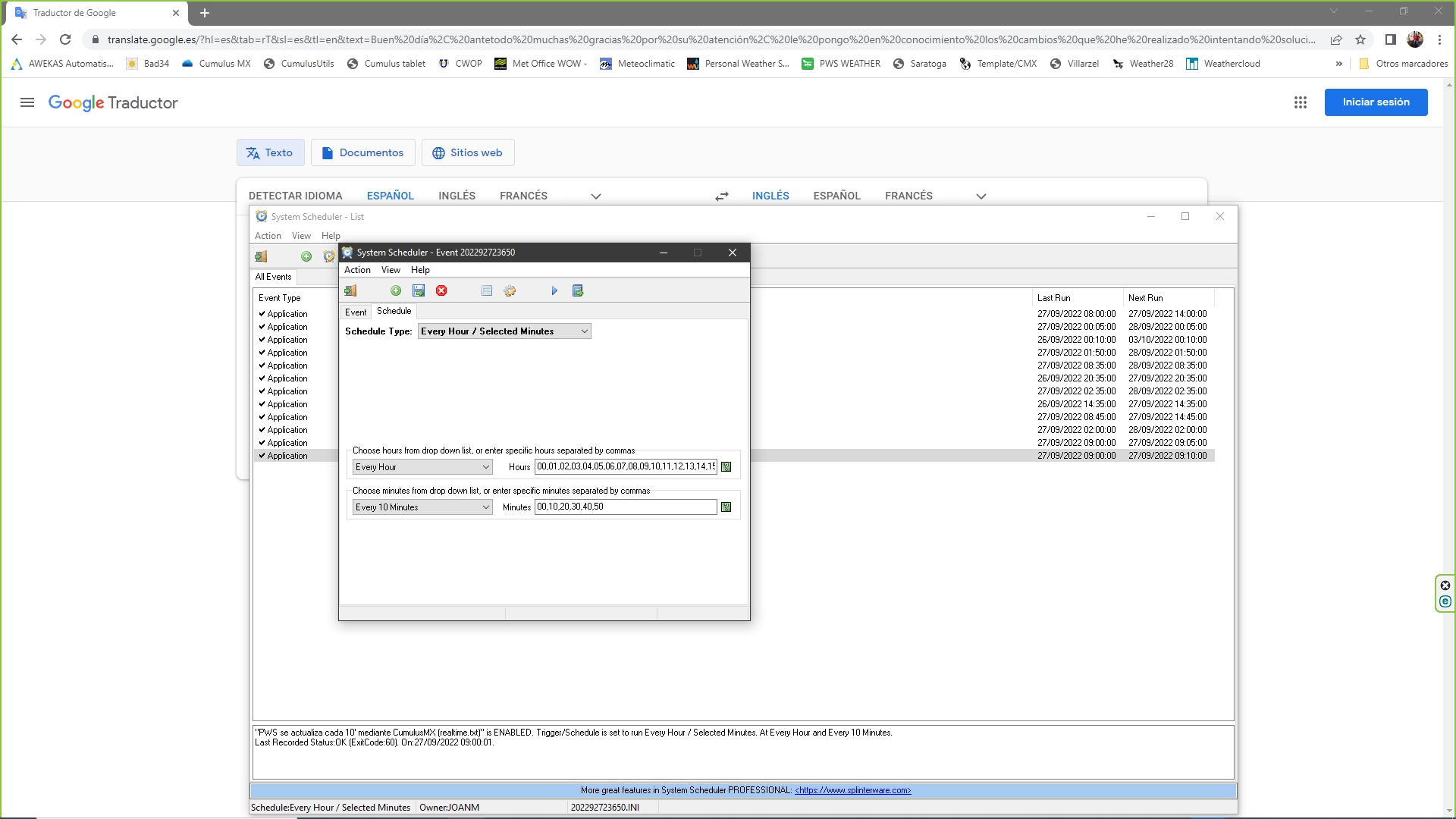This screenshot has width=1456, height=819.
Task: Click the green add icon in the List window toolbar
Action: 306,256
